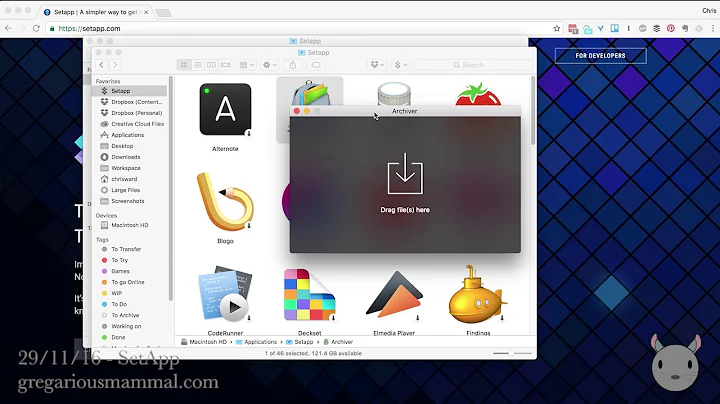Go forward in Finder
Viewport: 720px width, 404px height.
pos(115,65)
